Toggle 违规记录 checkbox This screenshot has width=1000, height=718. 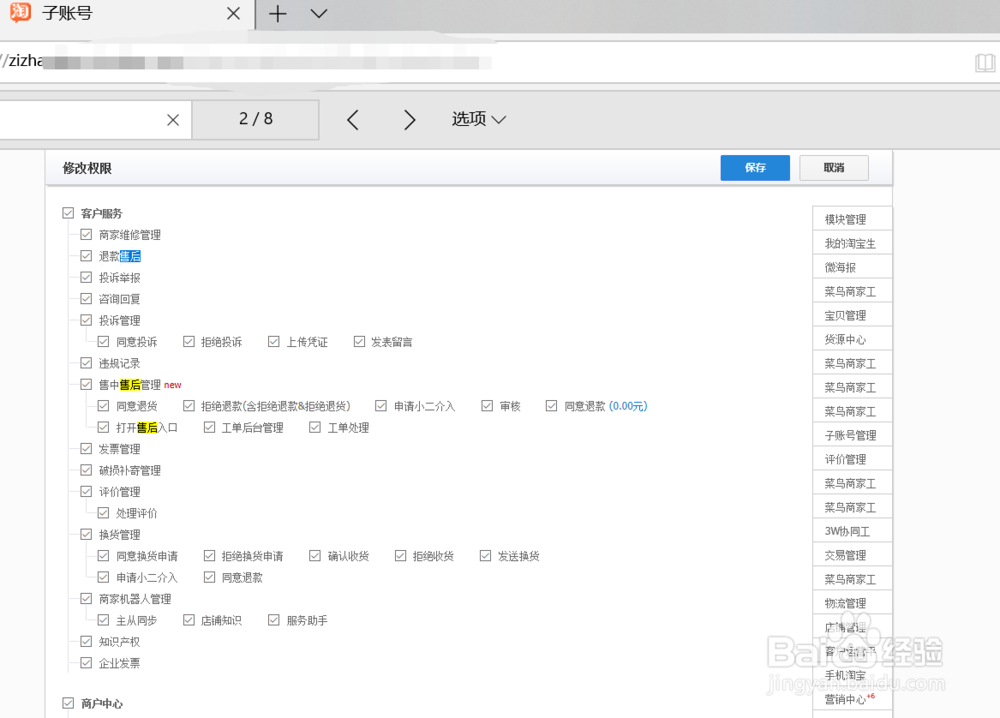coord(86,363)
